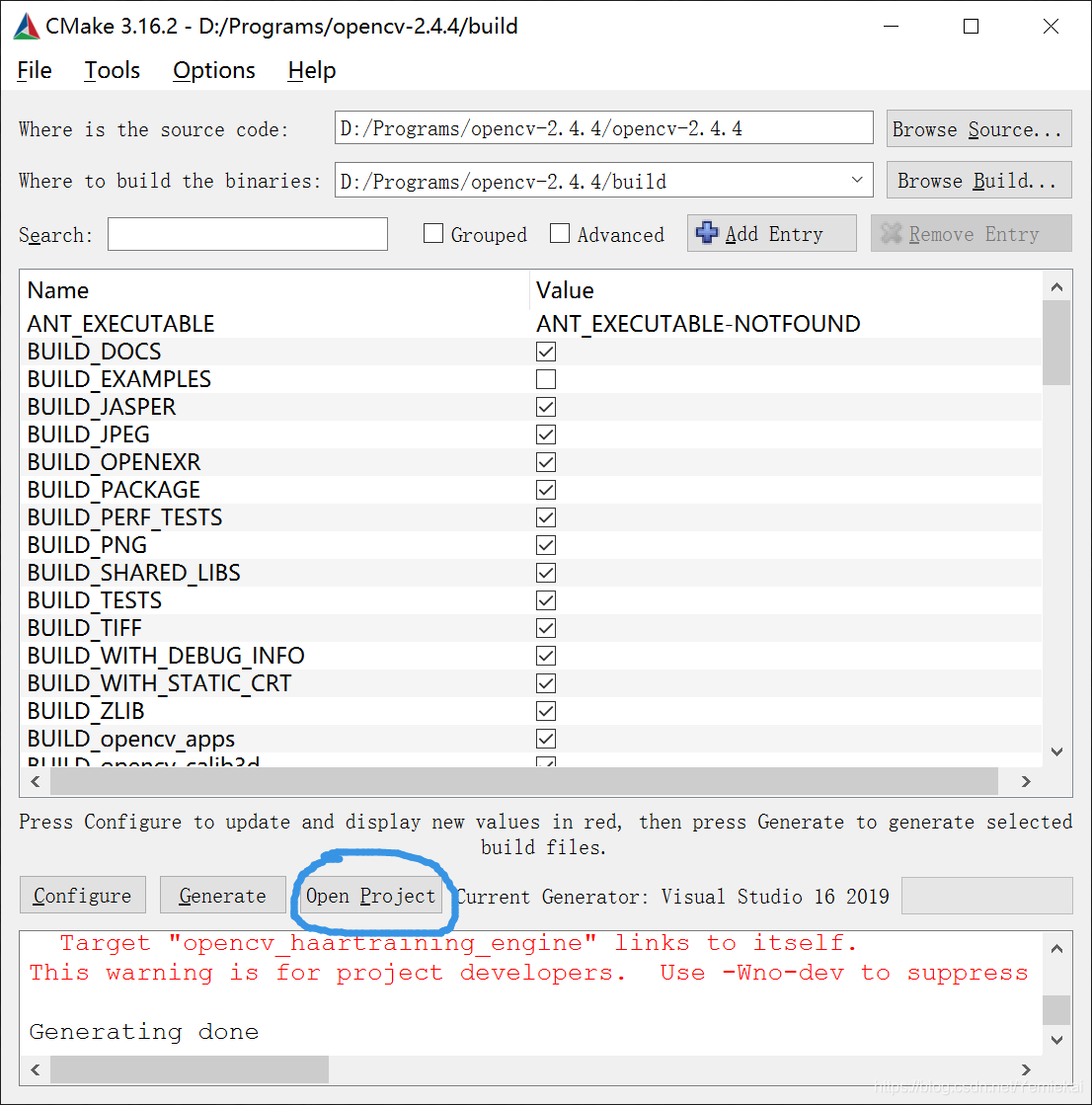The height and width of the screenshot is (1105, 1092).
Task: Click the Configure button
Action: point(82,895)
